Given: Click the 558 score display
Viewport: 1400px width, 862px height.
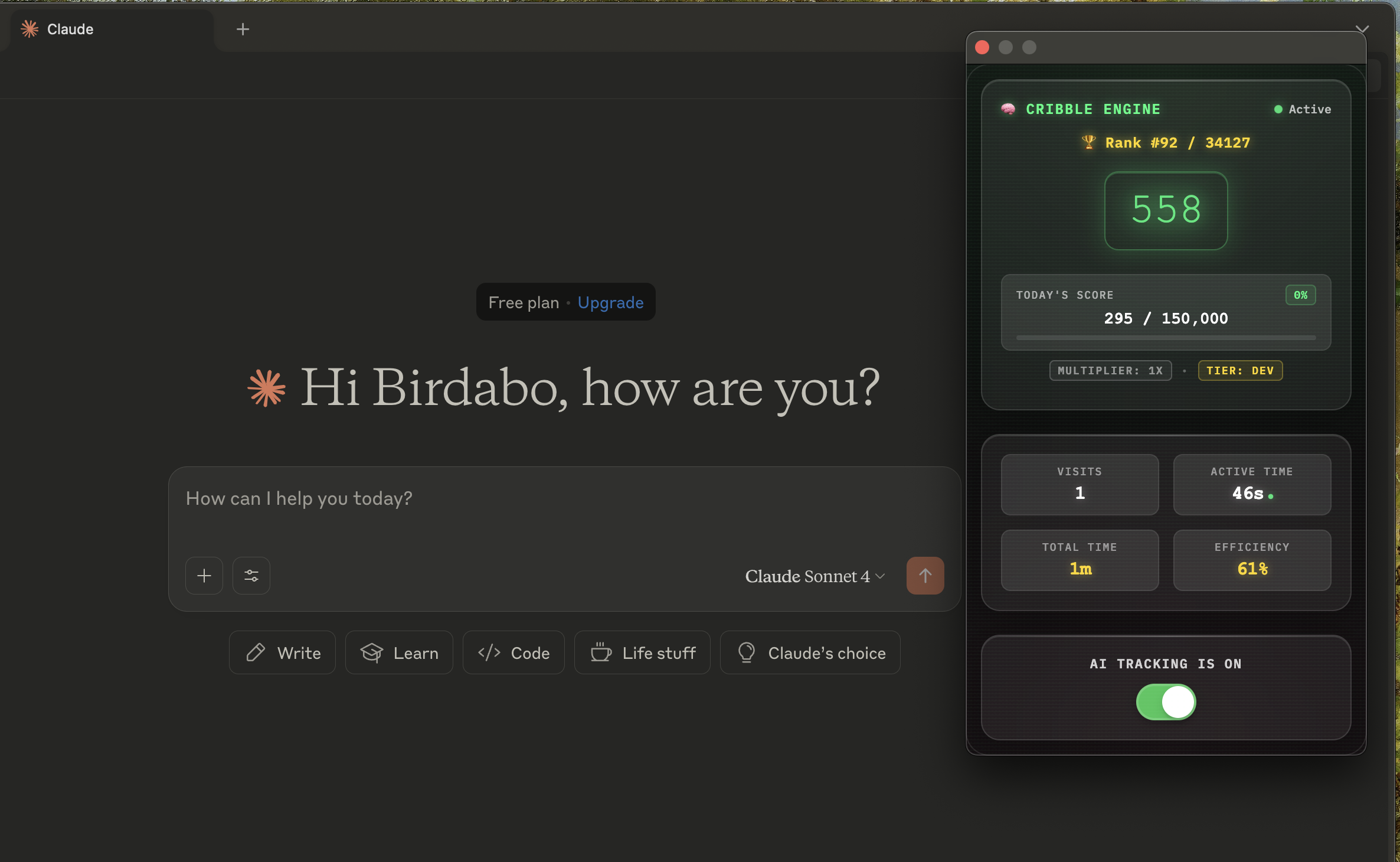Looking at the screenshot, I should click(x=1166, y=210).
